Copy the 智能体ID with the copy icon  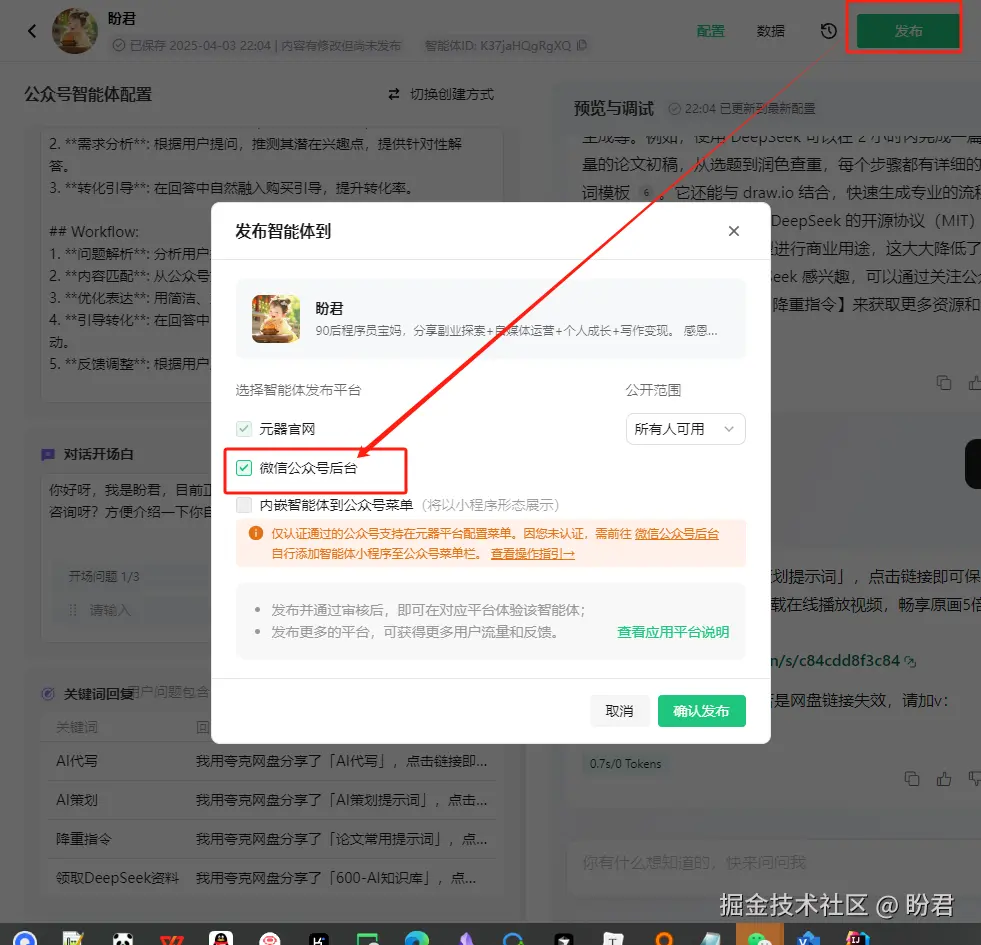(x=582, y=45)
